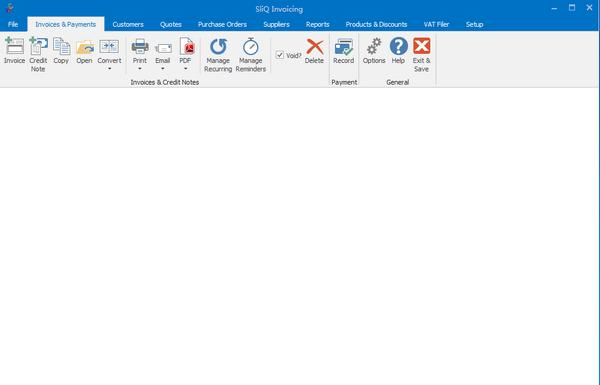Screen dimensions: 600x385
Task: Open Manage Recurring invoices
Action: tap(218, 55)
